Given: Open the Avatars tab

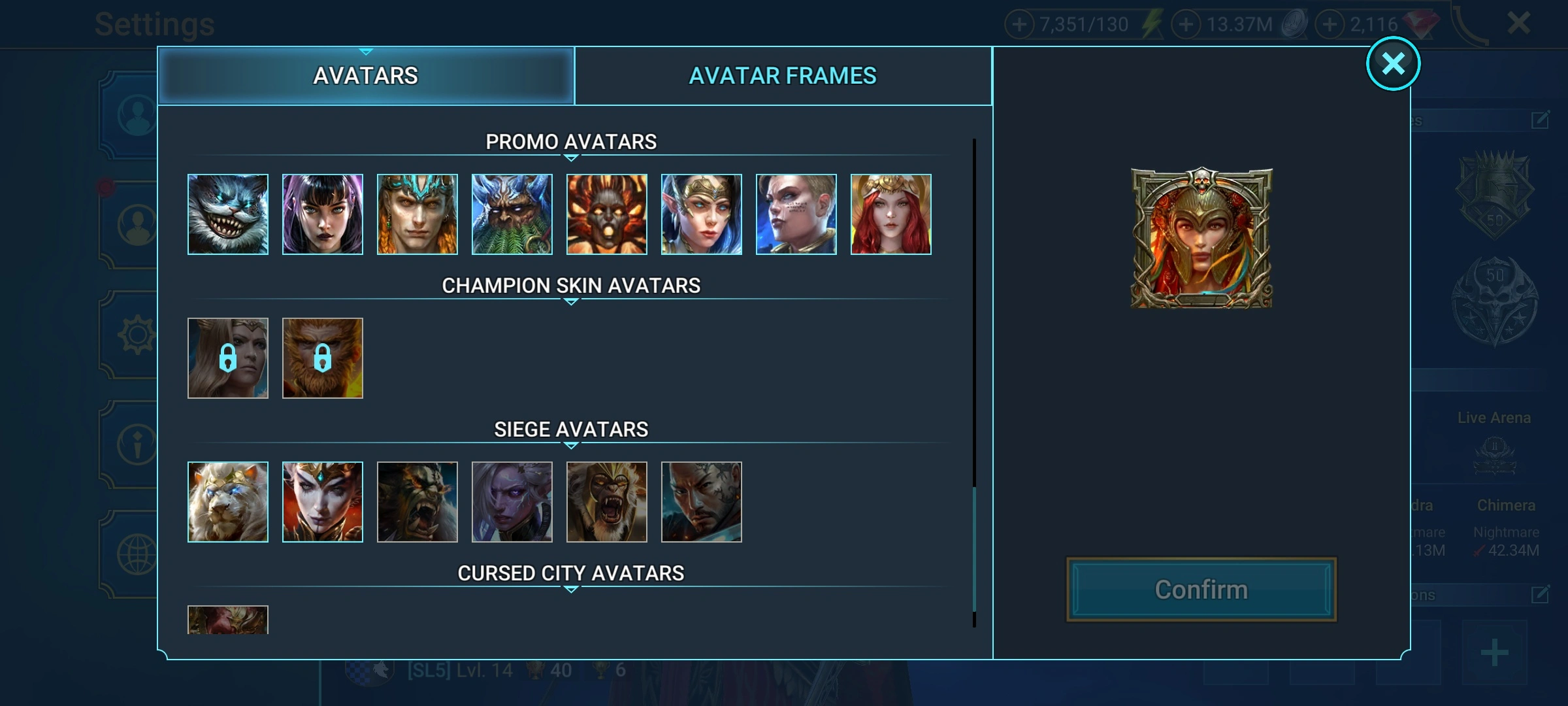Looking at the screenshot, I should click(x=366, y=76).
